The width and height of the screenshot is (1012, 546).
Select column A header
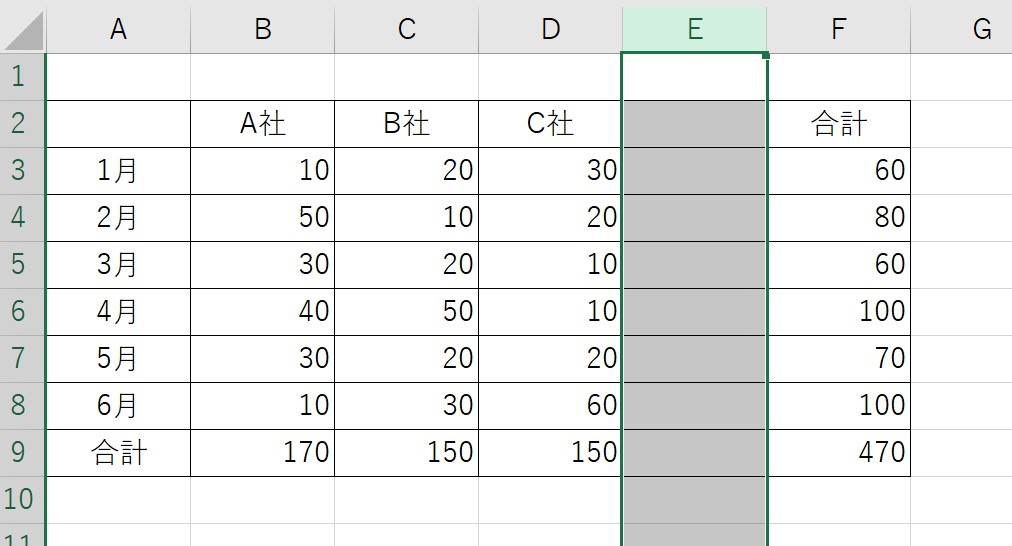point(118,30)
